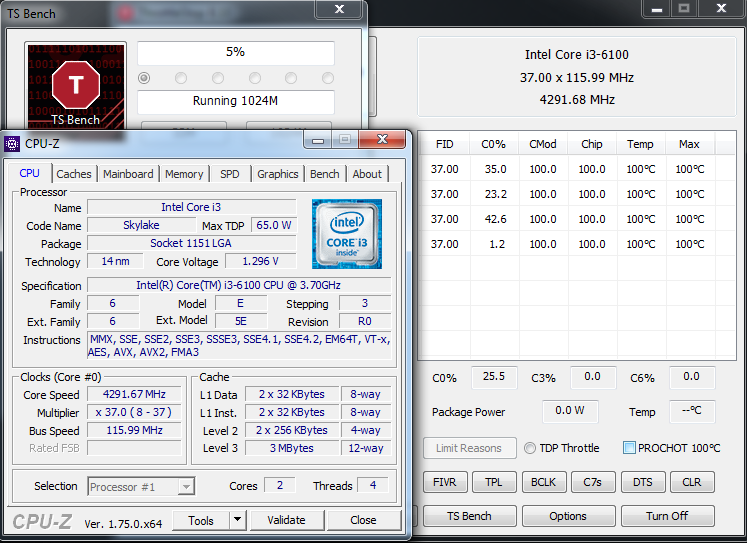
Task: Switch to the Bench tab in CPU-Z
Action: coord(324,174)
